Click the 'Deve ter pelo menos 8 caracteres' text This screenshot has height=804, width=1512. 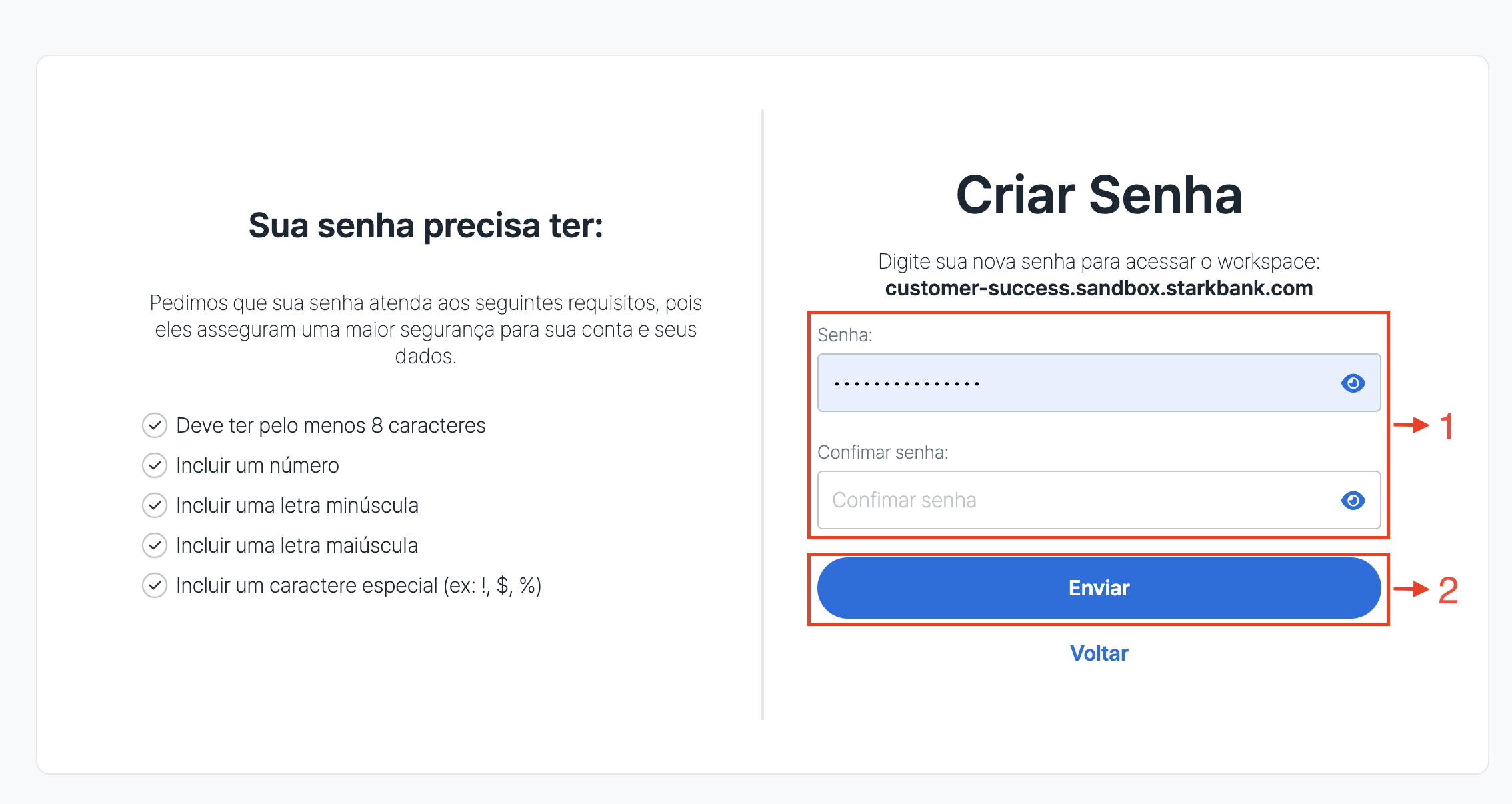click(x=331, y=425)
